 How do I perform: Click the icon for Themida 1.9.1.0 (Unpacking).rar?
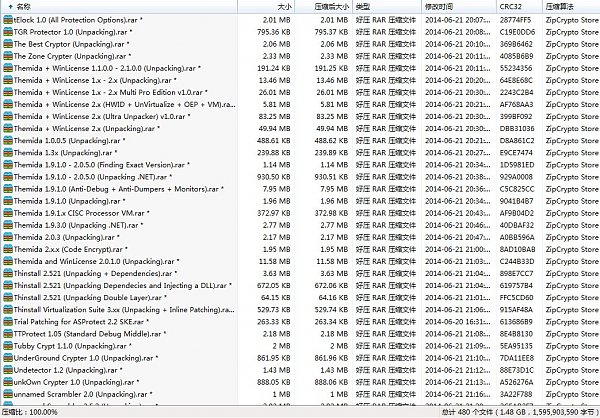coord(8,201)
